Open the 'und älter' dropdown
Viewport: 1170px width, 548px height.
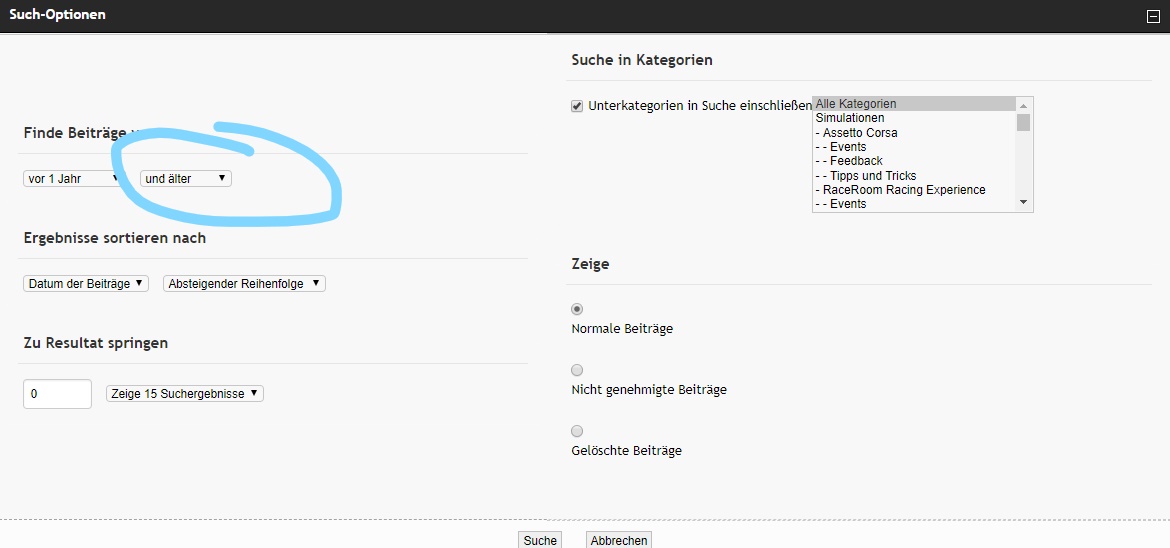click(186, 179)
